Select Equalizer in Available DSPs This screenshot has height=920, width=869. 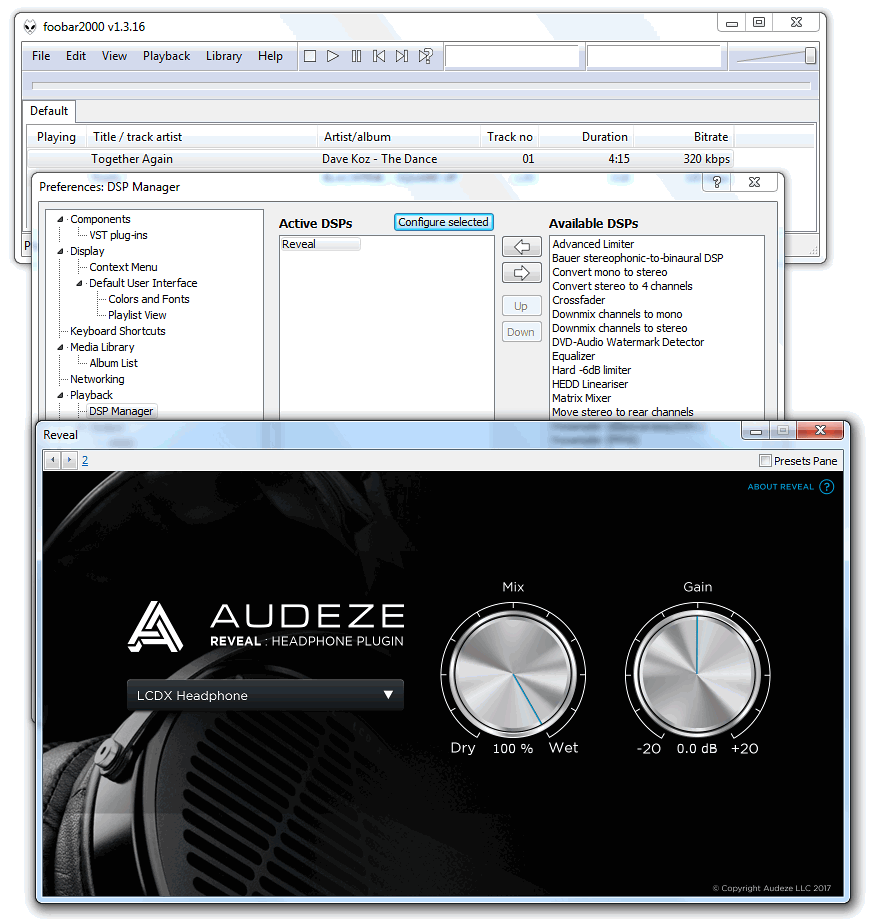point(573,356)
